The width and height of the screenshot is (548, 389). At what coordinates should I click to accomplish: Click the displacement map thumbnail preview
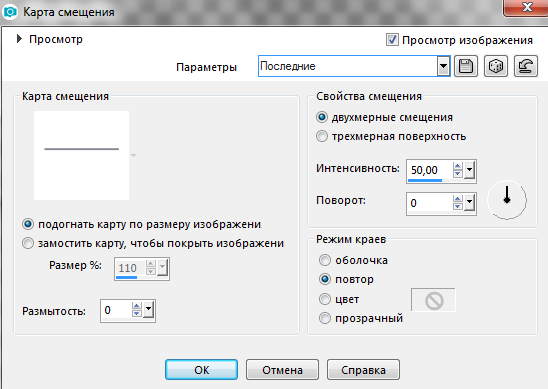[x=81, y=156]
